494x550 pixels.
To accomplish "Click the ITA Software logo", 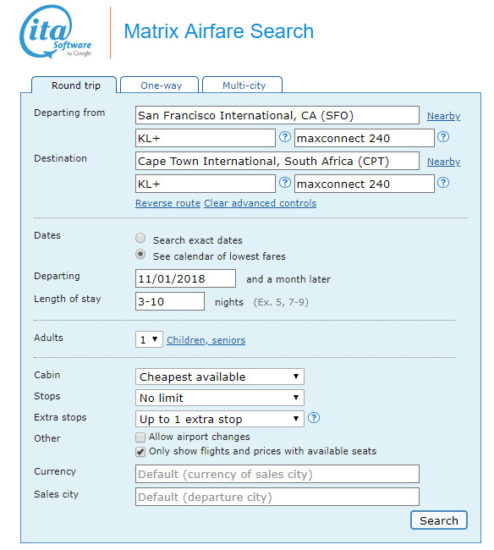I will point(55,32).
